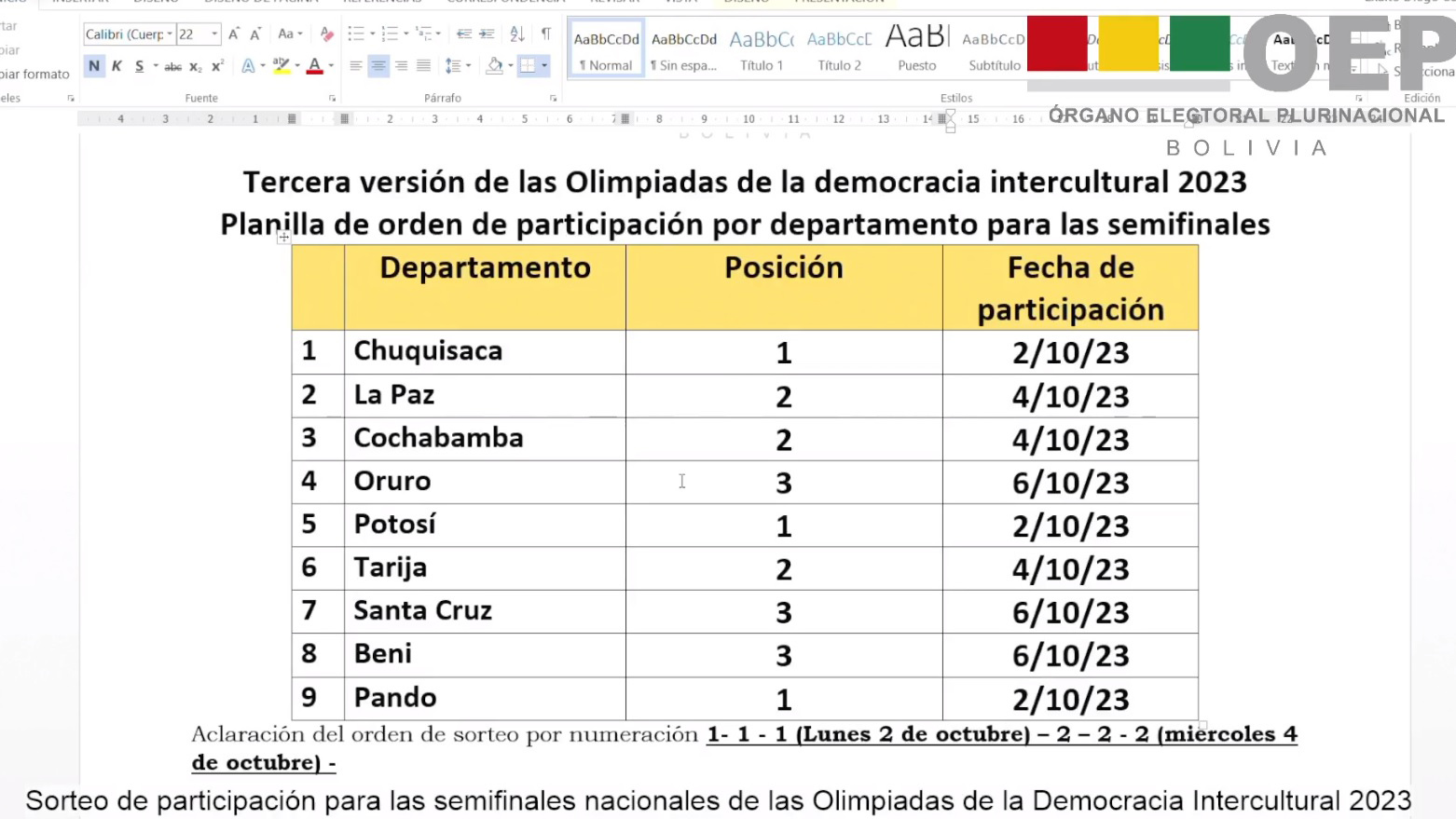Expand the Fuente dialog launcher

332,98
